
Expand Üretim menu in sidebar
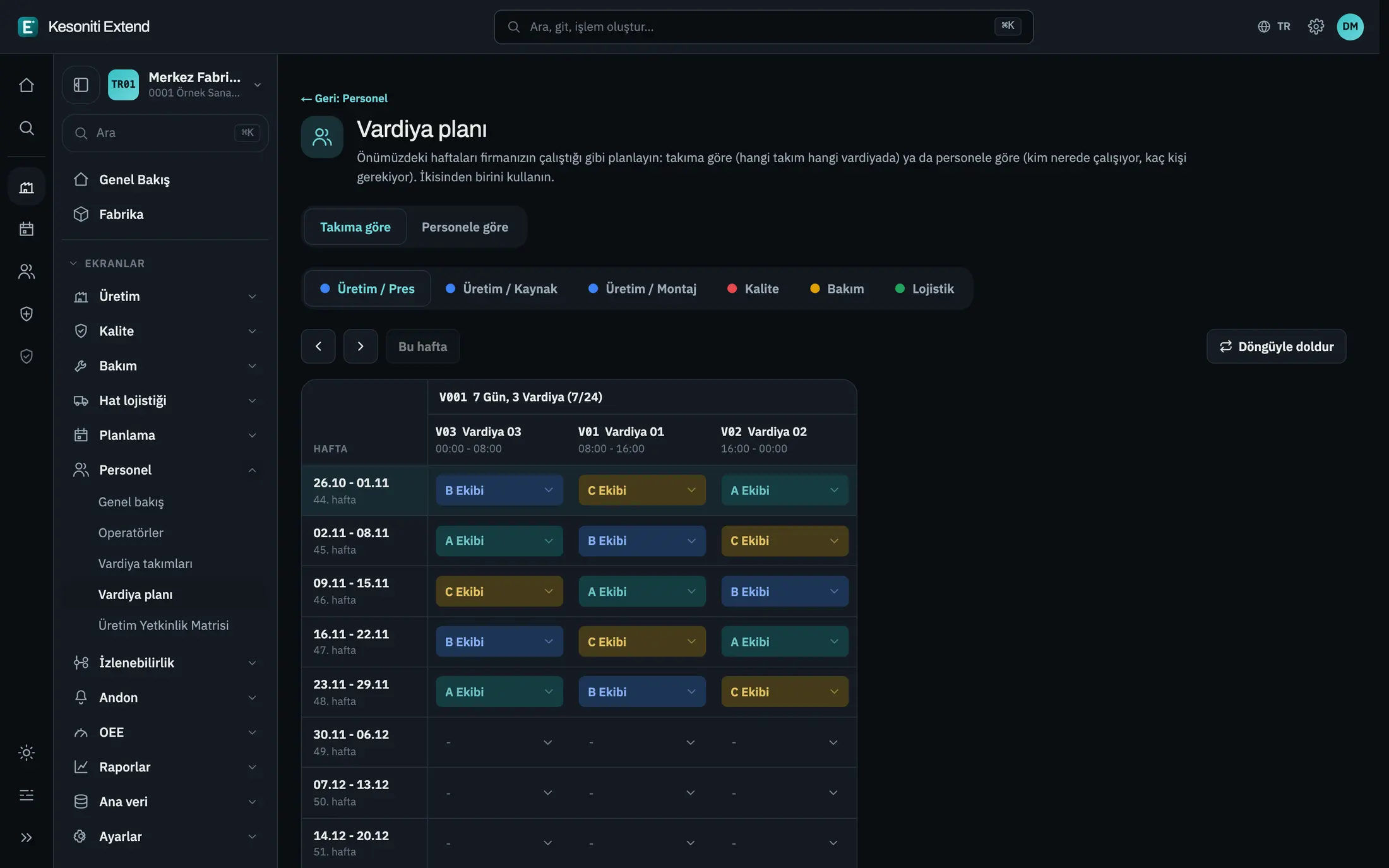[165, 296]
